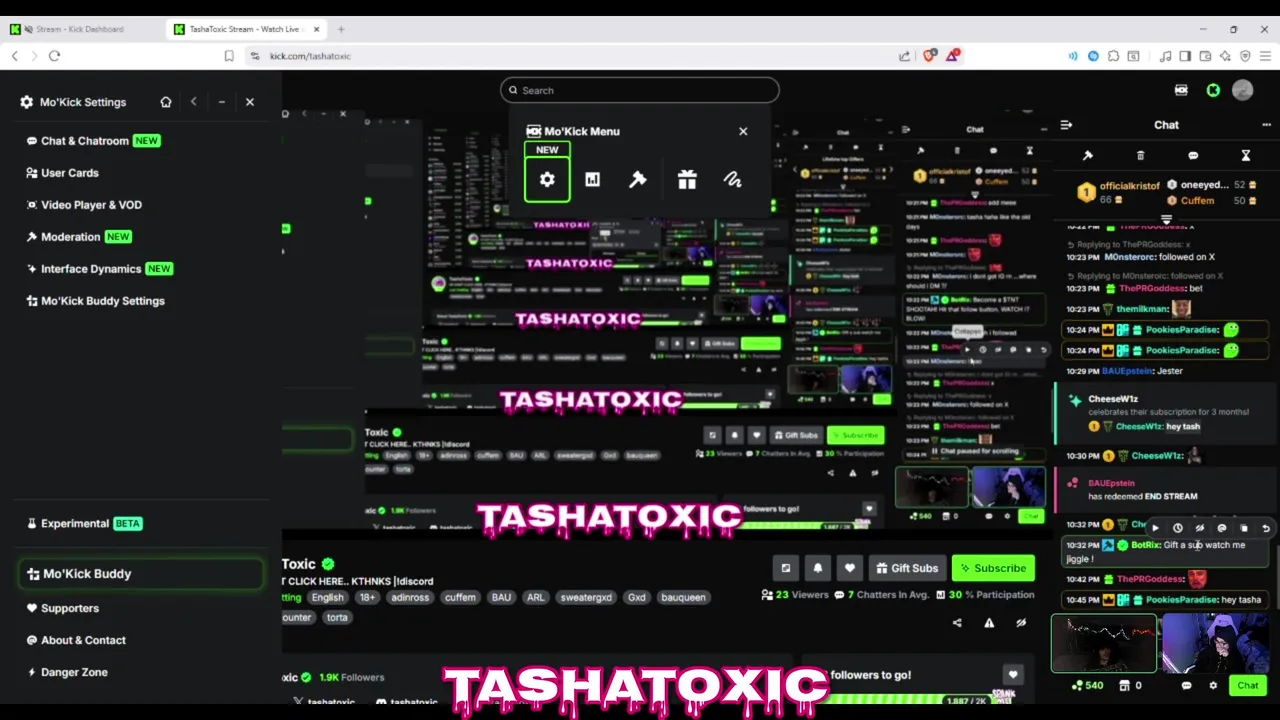Viewport: 1280px width, 720px height.
Task: Open the channel points 540 balance
Action: 1087,685
